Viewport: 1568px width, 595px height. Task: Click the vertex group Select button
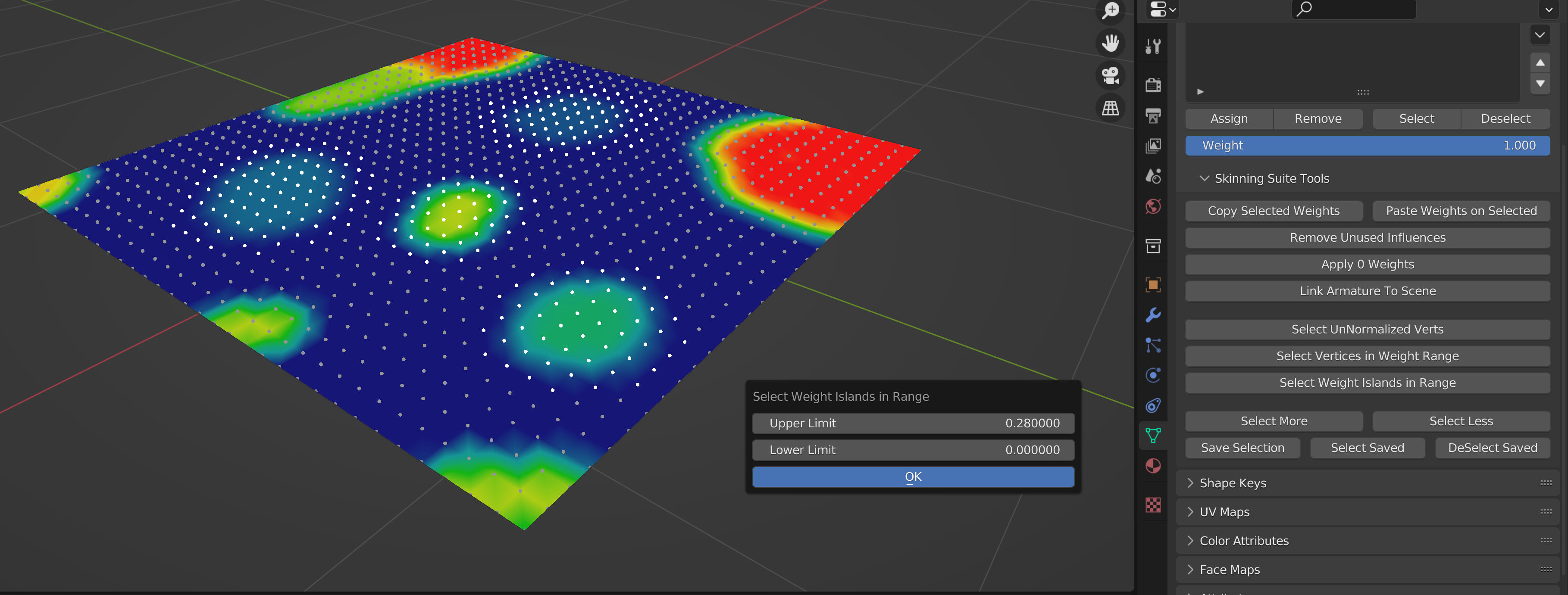click(x=1416, y=118)
